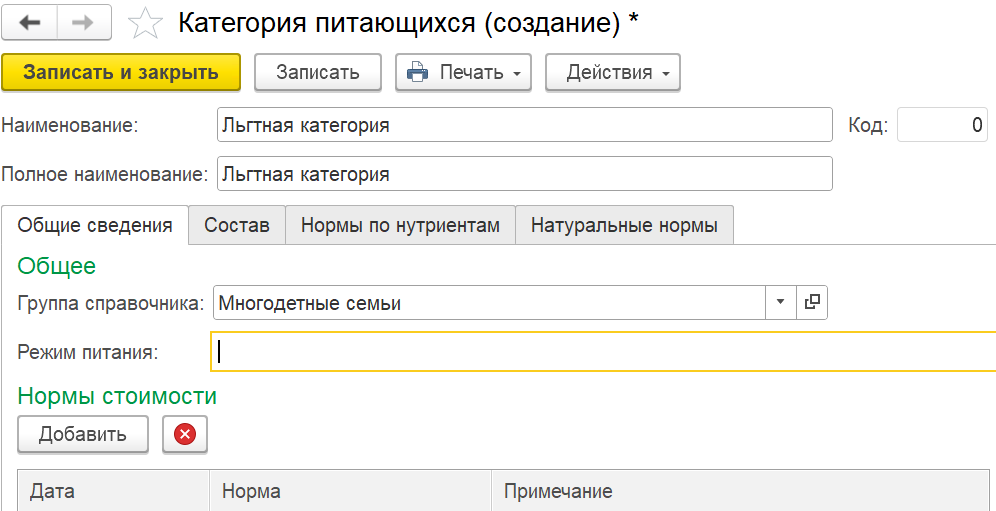The width and height of the screenshot is (996, 511).
Task: Expand the Группа справочника dropdown list
Action: coord(780,302)
